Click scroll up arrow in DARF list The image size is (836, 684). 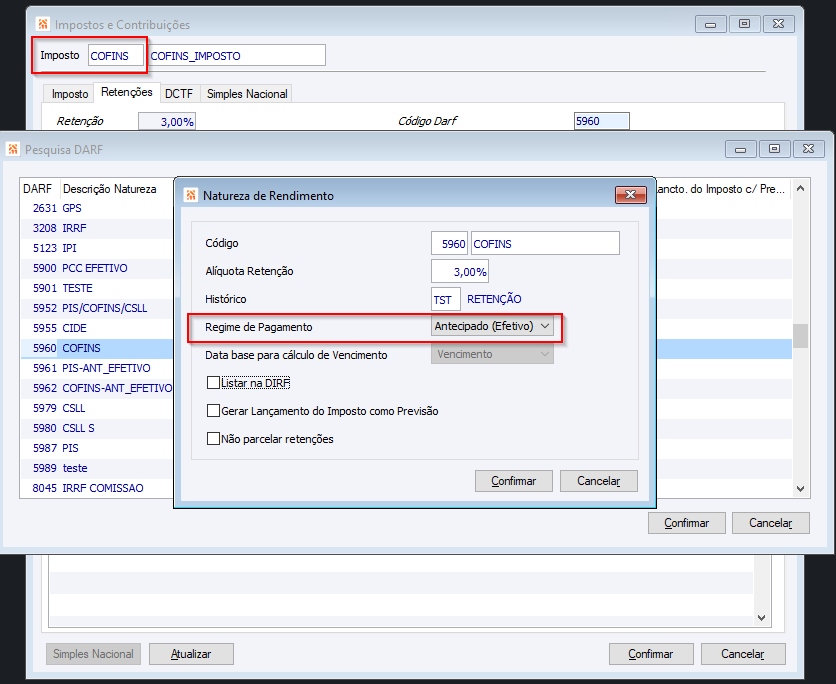pyautogui.click(x=800, y=188)
